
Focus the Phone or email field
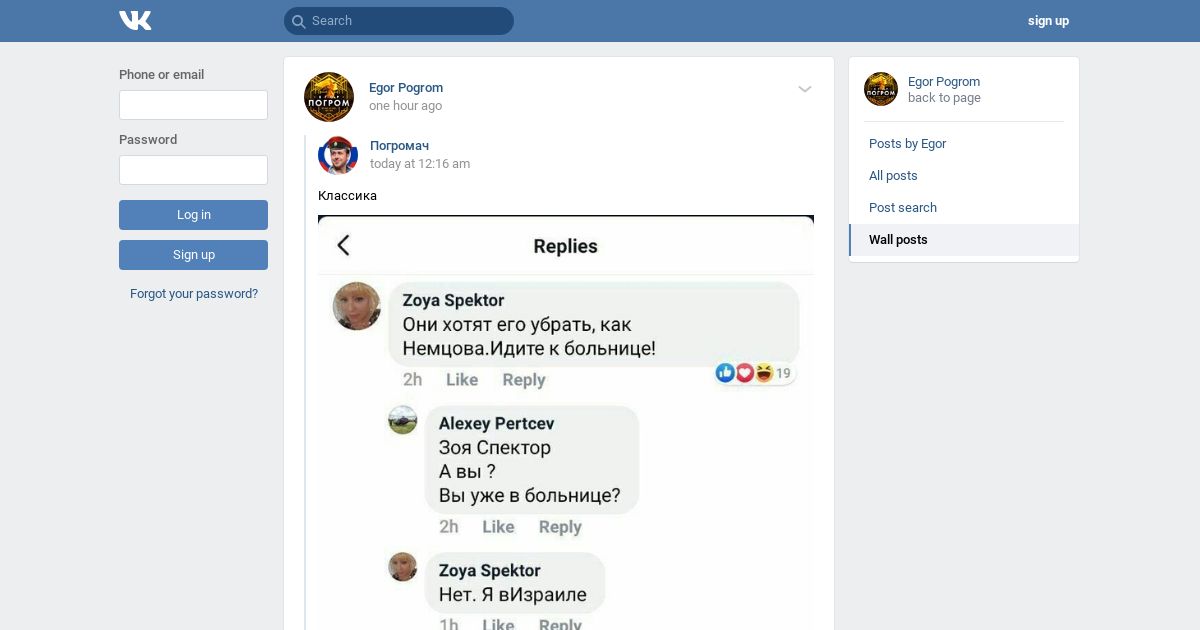coord(193,105)
